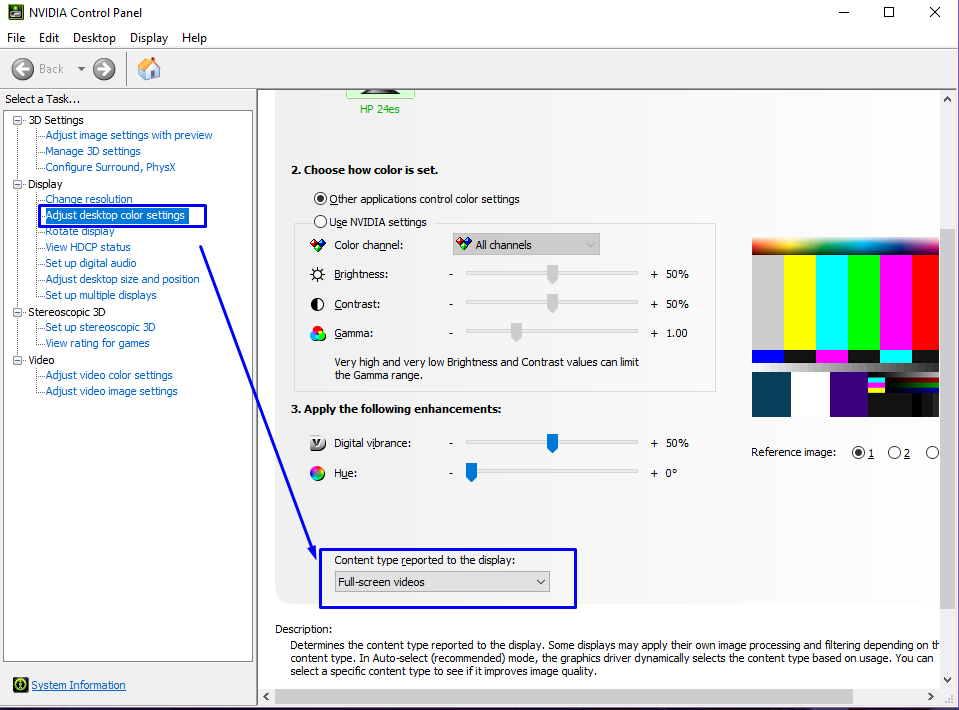
Task: Click the Gamma slider handle
Action: tap(516, 332)
